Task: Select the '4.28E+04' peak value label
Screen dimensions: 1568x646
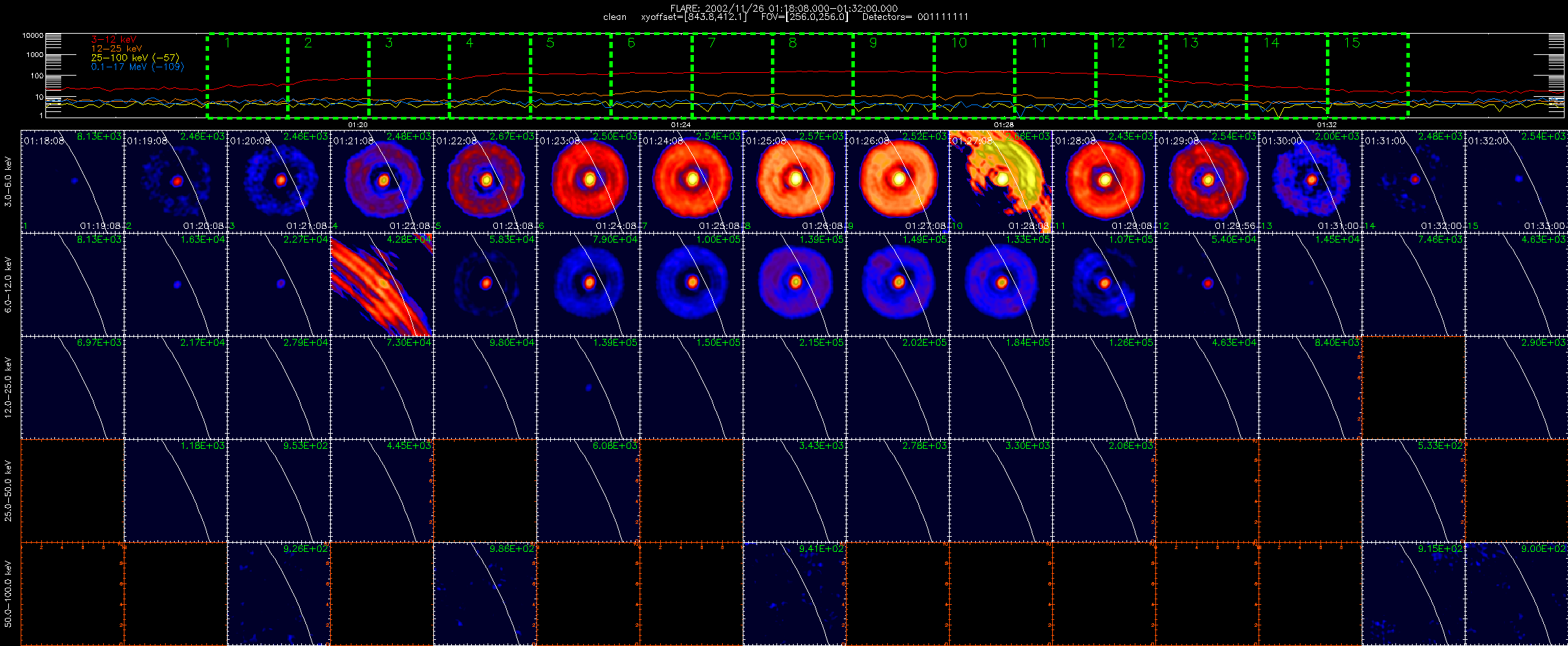Action: click(409, 240)
